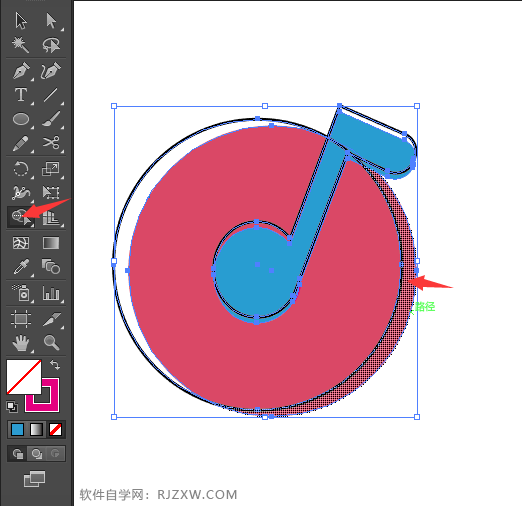Enable Draw Behind mode
Screen dimensions: 522x506
click(36, 454)
